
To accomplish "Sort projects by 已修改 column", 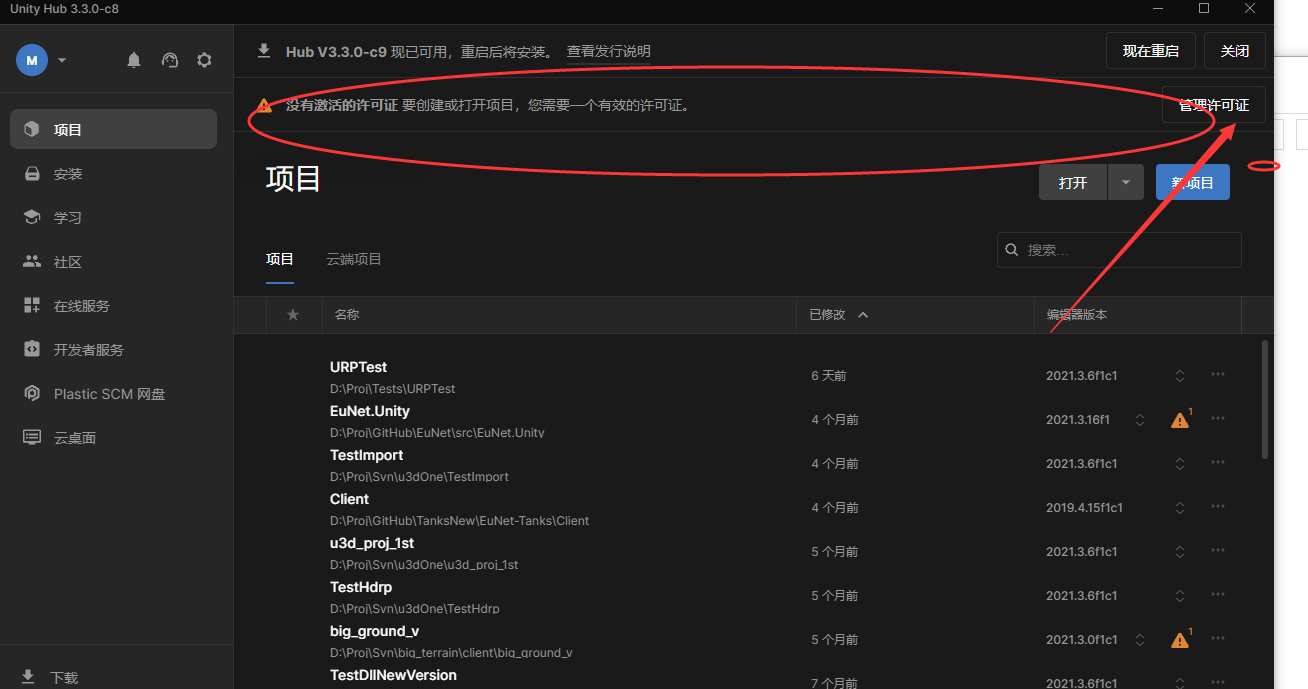I will click(x=839, y=314).
